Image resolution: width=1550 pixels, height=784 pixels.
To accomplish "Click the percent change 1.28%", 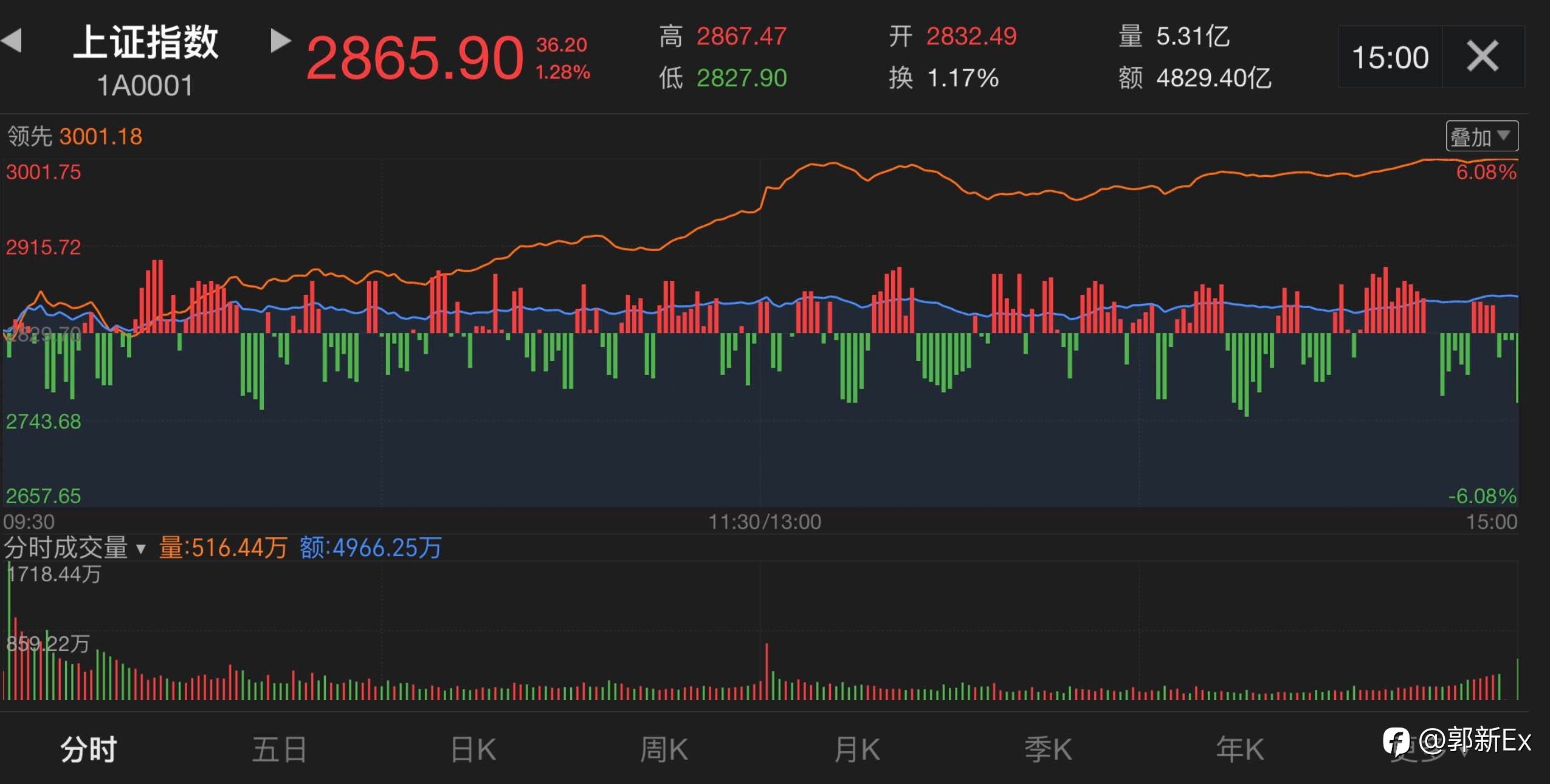I will pyautogui.click(x=563, y=72).
